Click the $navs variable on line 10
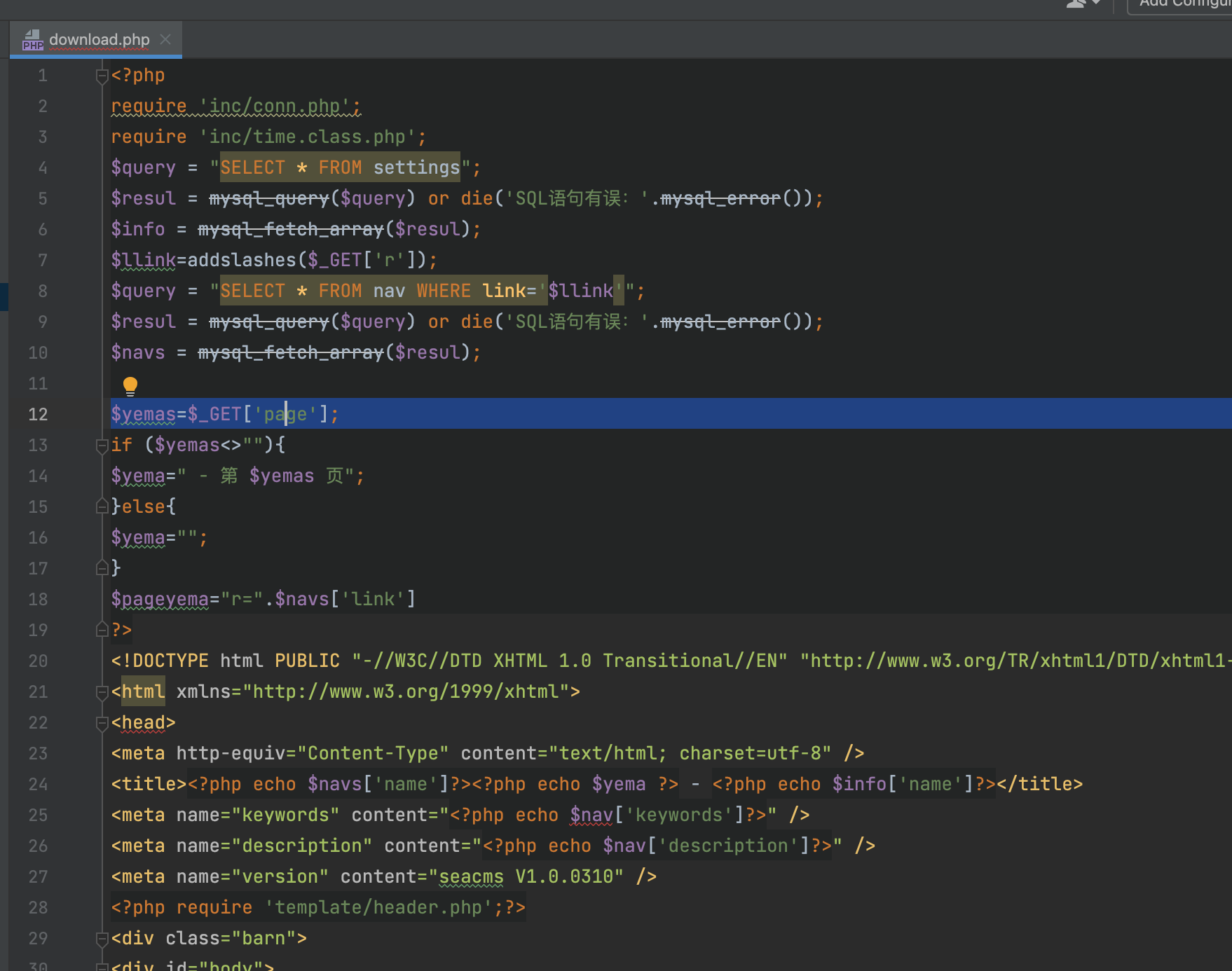 (x=138, y=352)
